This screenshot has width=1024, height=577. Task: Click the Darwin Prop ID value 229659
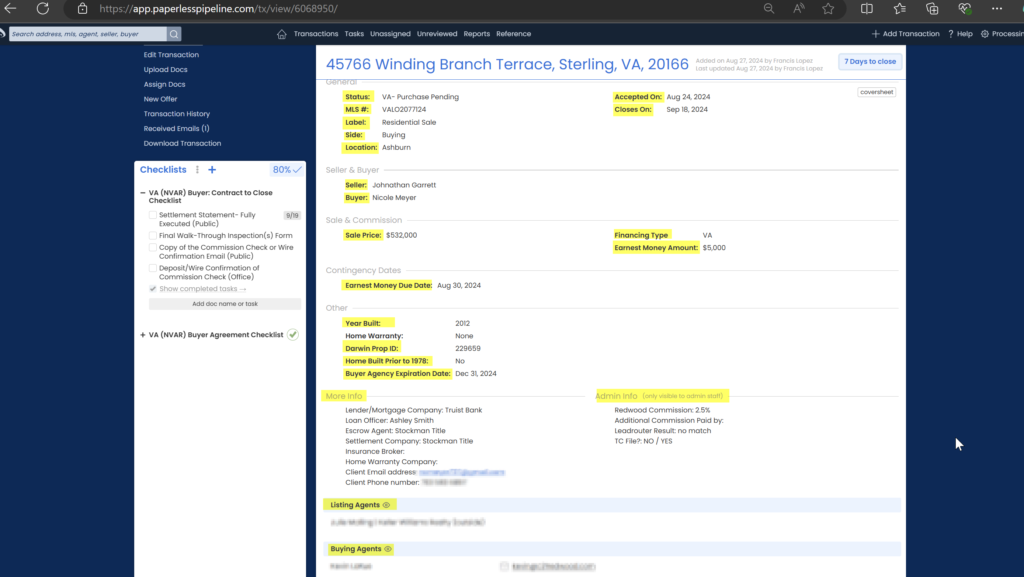(468, 349)
